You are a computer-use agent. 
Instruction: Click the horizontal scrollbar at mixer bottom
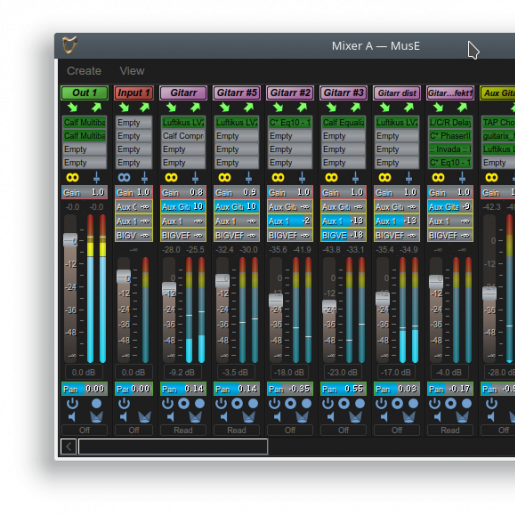pos(173,446)
